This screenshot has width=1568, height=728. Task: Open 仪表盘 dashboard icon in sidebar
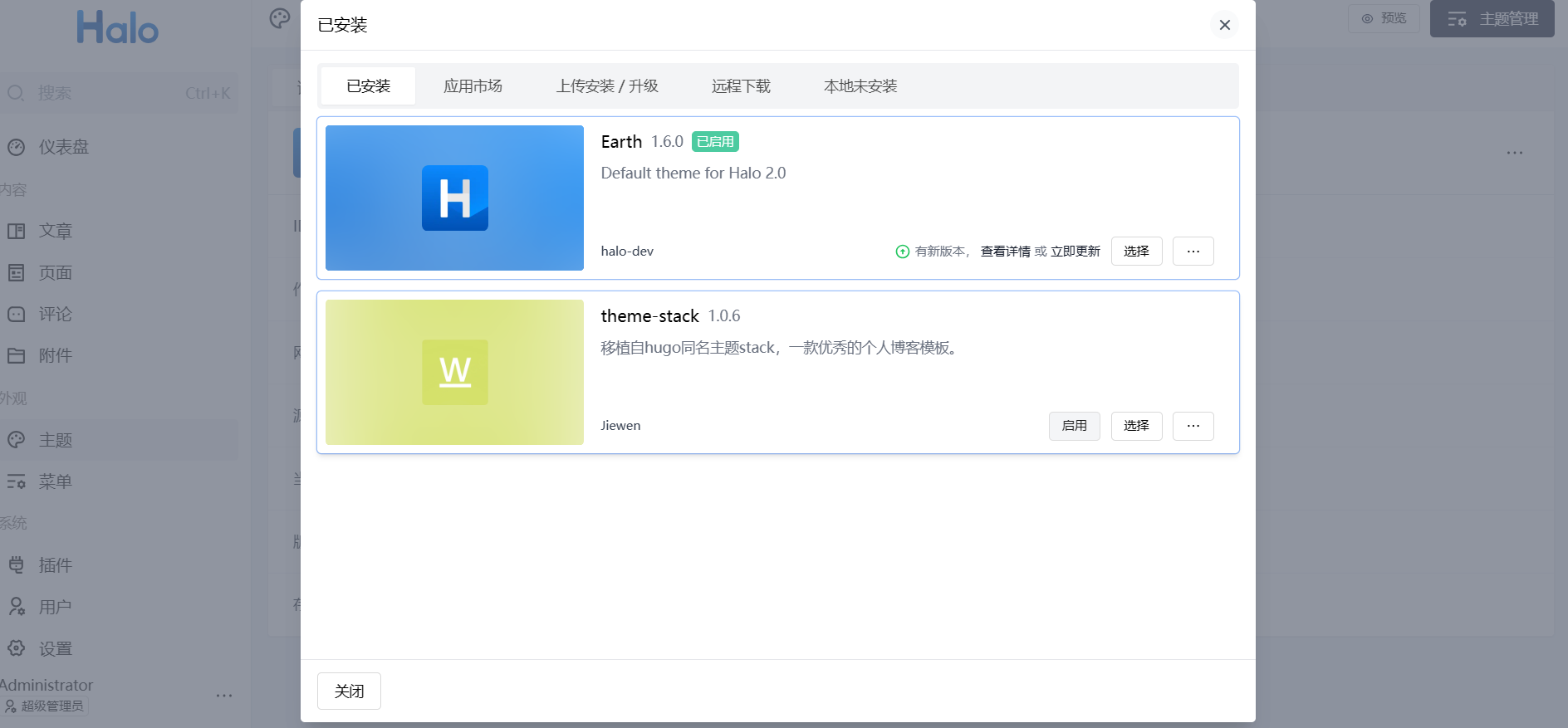pos(17,147)
